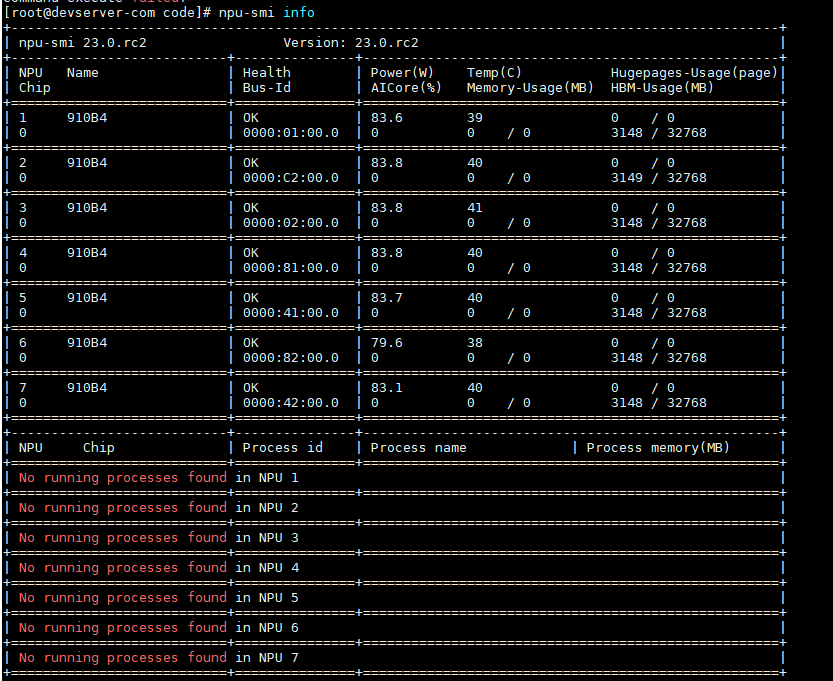The image size is (833, 681).
Task: Click the 'Process id' column header
Action: [283, 448]
